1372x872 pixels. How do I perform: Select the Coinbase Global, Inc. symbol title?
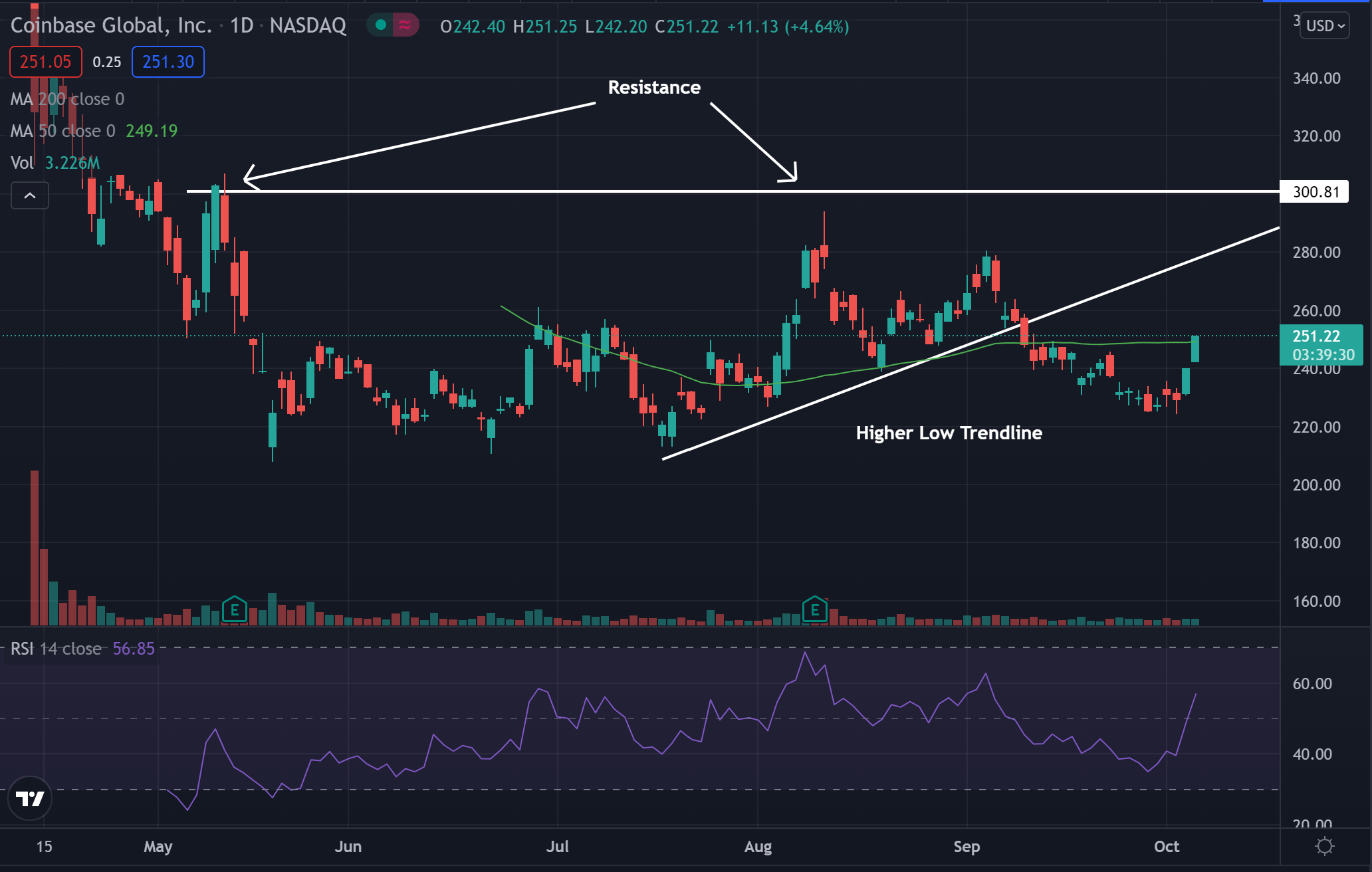(111, 25)
